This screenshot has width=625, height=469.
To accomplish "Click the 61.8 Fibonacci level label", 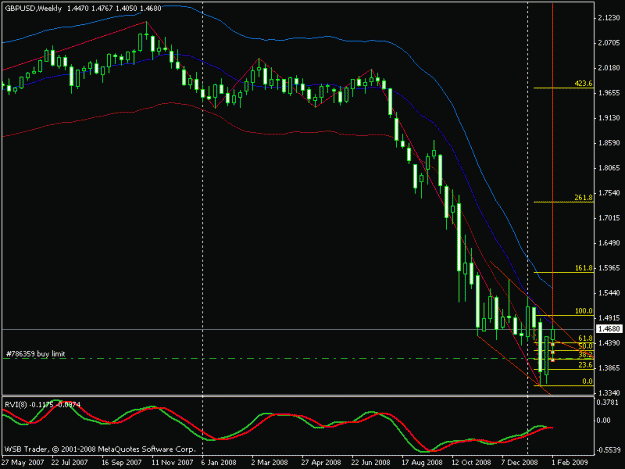I will click(x=585, y=338).
